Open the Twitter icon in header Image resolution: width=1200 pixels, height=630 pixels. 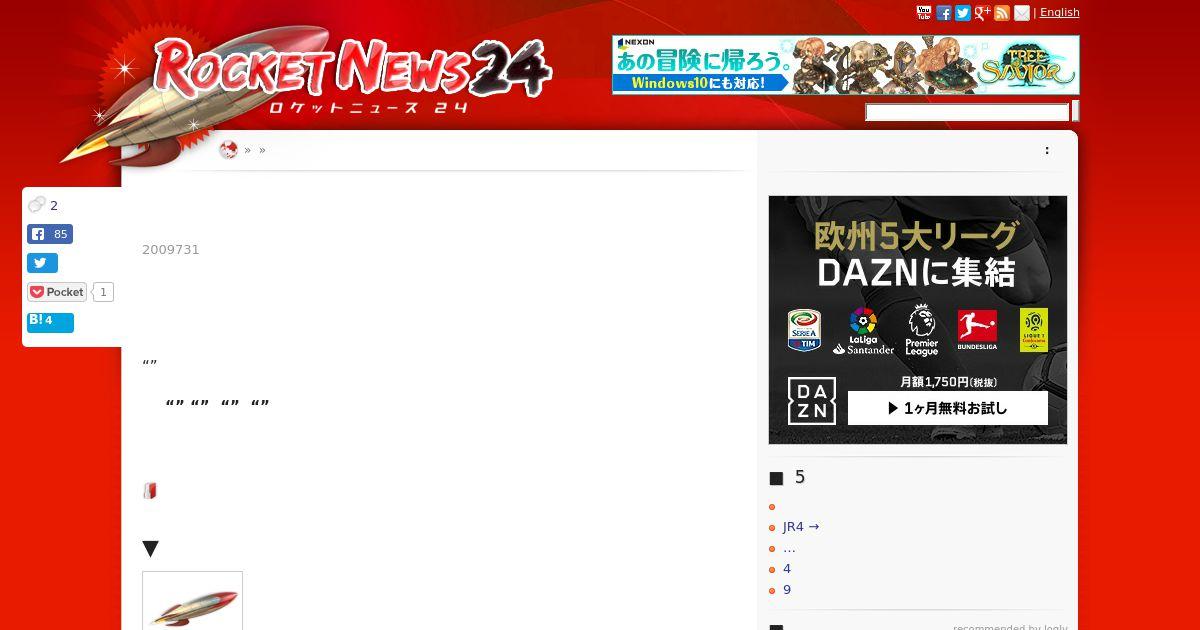pyautogui.click(x=963, y=13)
